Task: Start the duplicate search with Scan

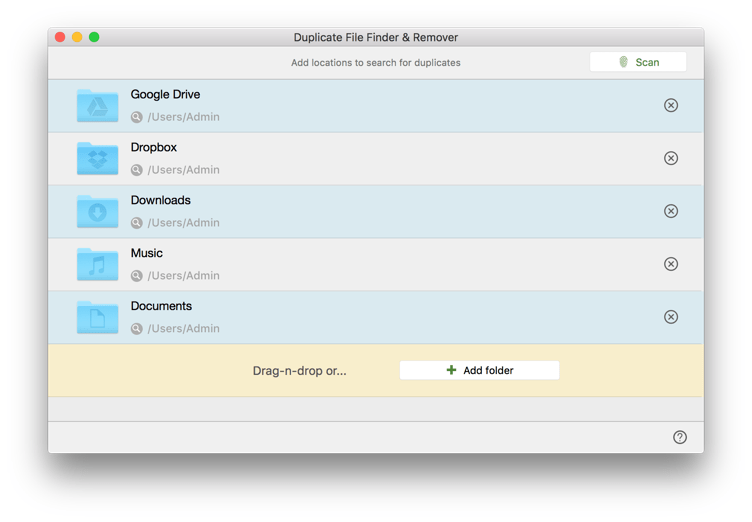Action: 637,62
